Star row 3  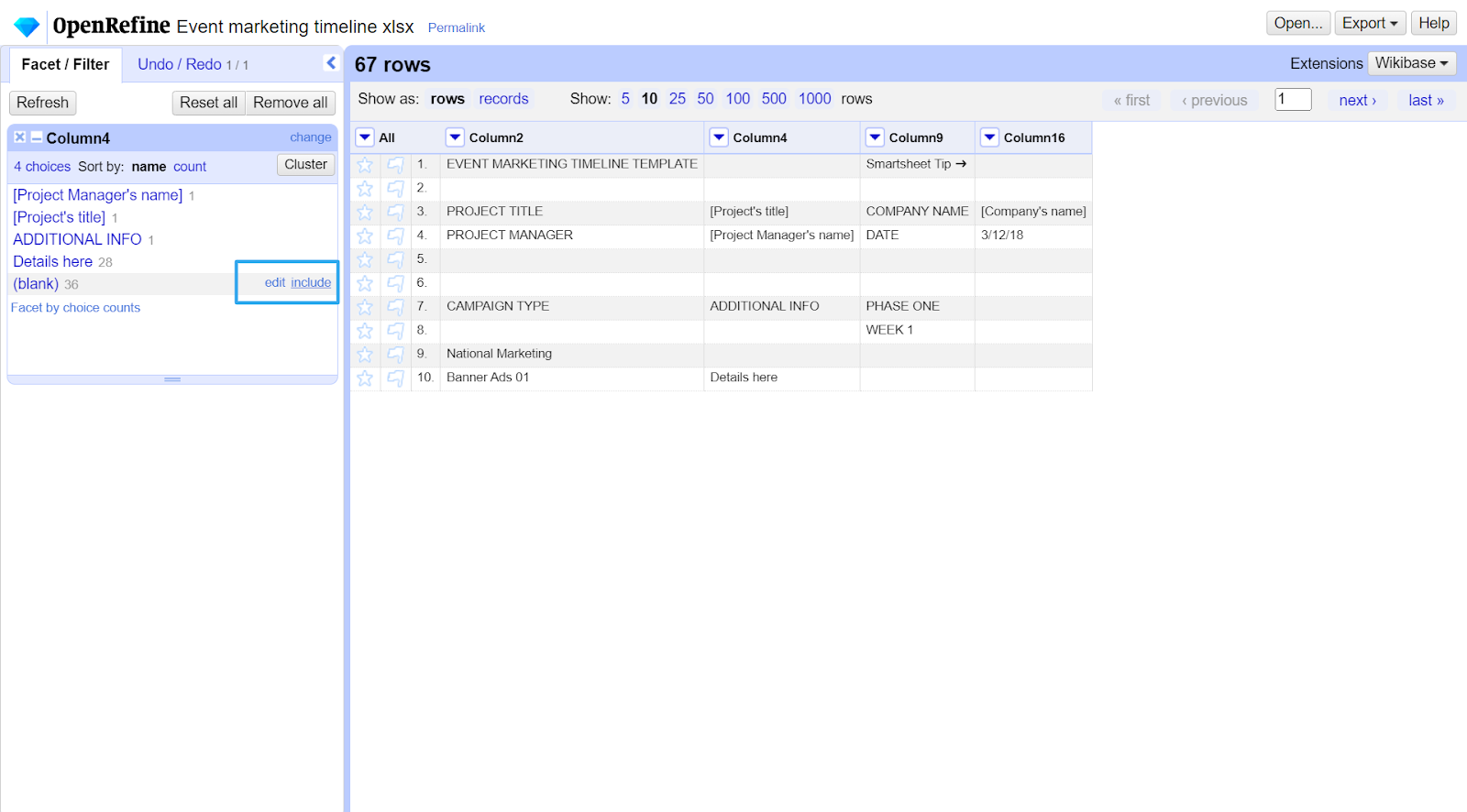coord(365,213)
